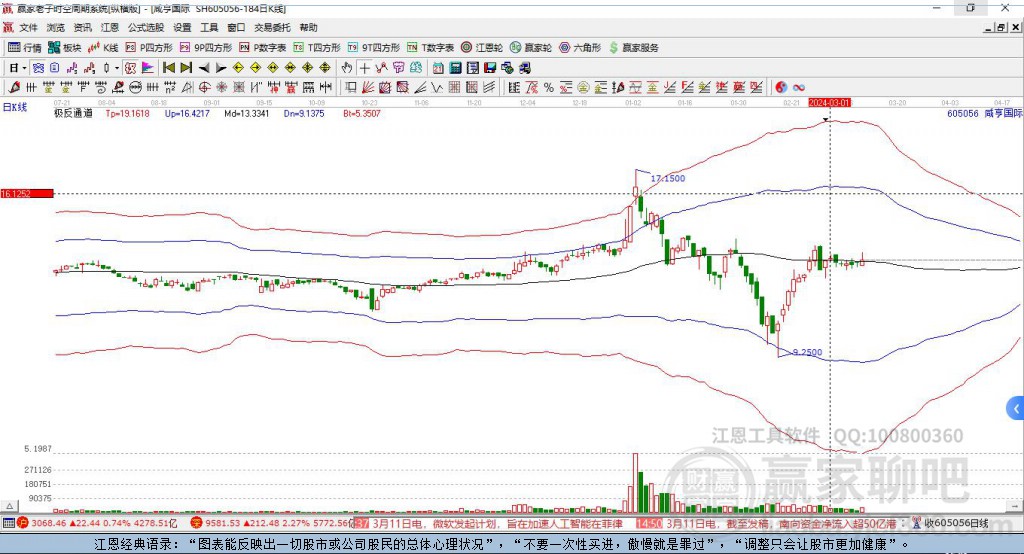The width and height of the screenshot is (1024, 554).
Task: Click the Bt=5.3507 channel value
Action: pyautogui.click(x=362, y=113)
